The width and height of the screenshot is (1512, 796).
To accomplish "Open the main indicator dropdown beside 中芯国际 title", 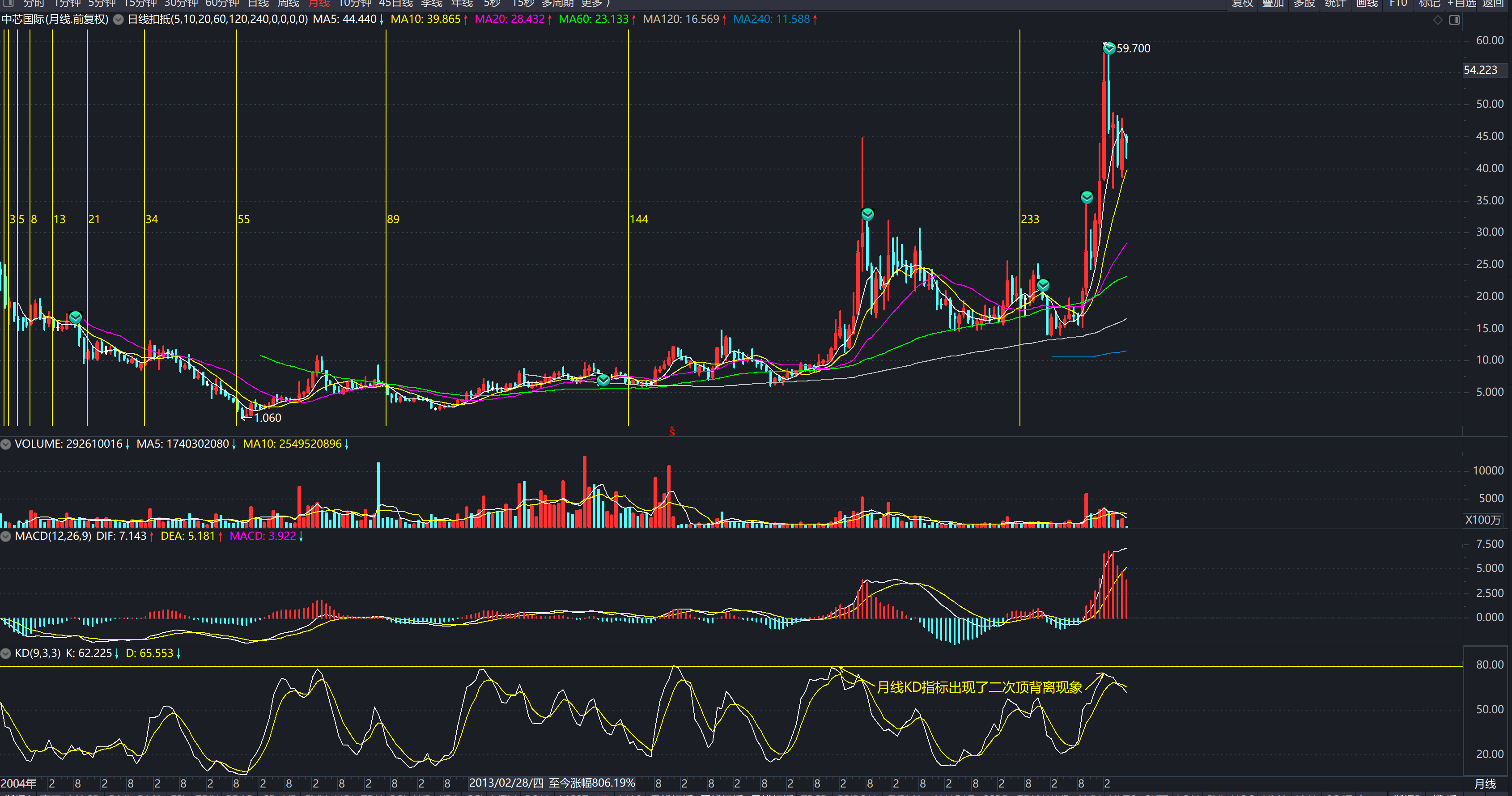I will tap(118, 19).
